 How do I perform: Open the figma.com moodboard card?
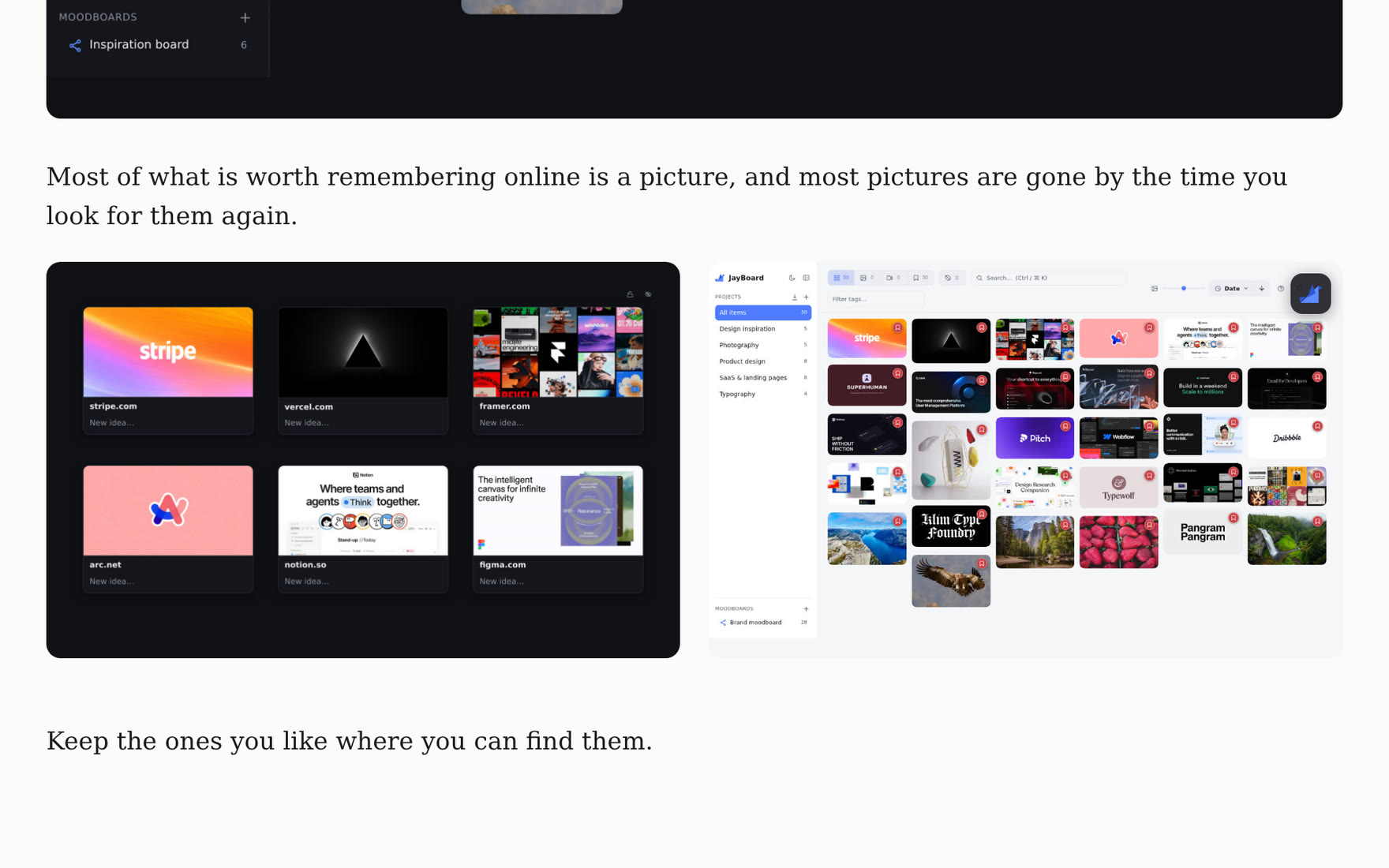pos(558,529)
